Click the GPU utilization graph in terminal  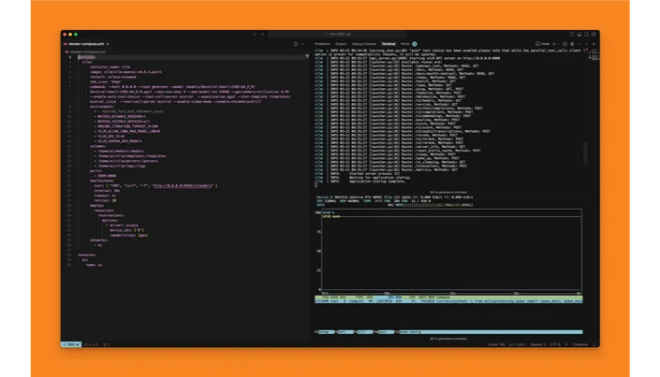tap(451, 250)
